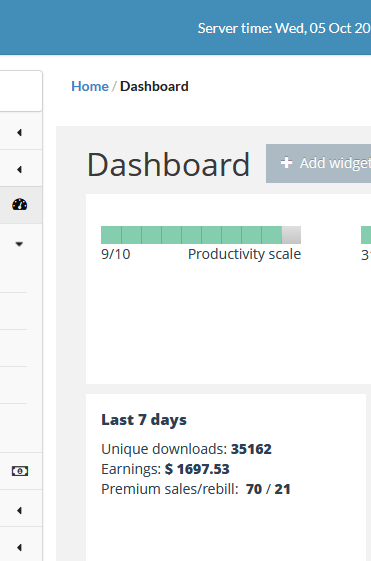Select the Premium sales value 70
Image resolution: width=371 pixels, height=561 pixels.
254,489
